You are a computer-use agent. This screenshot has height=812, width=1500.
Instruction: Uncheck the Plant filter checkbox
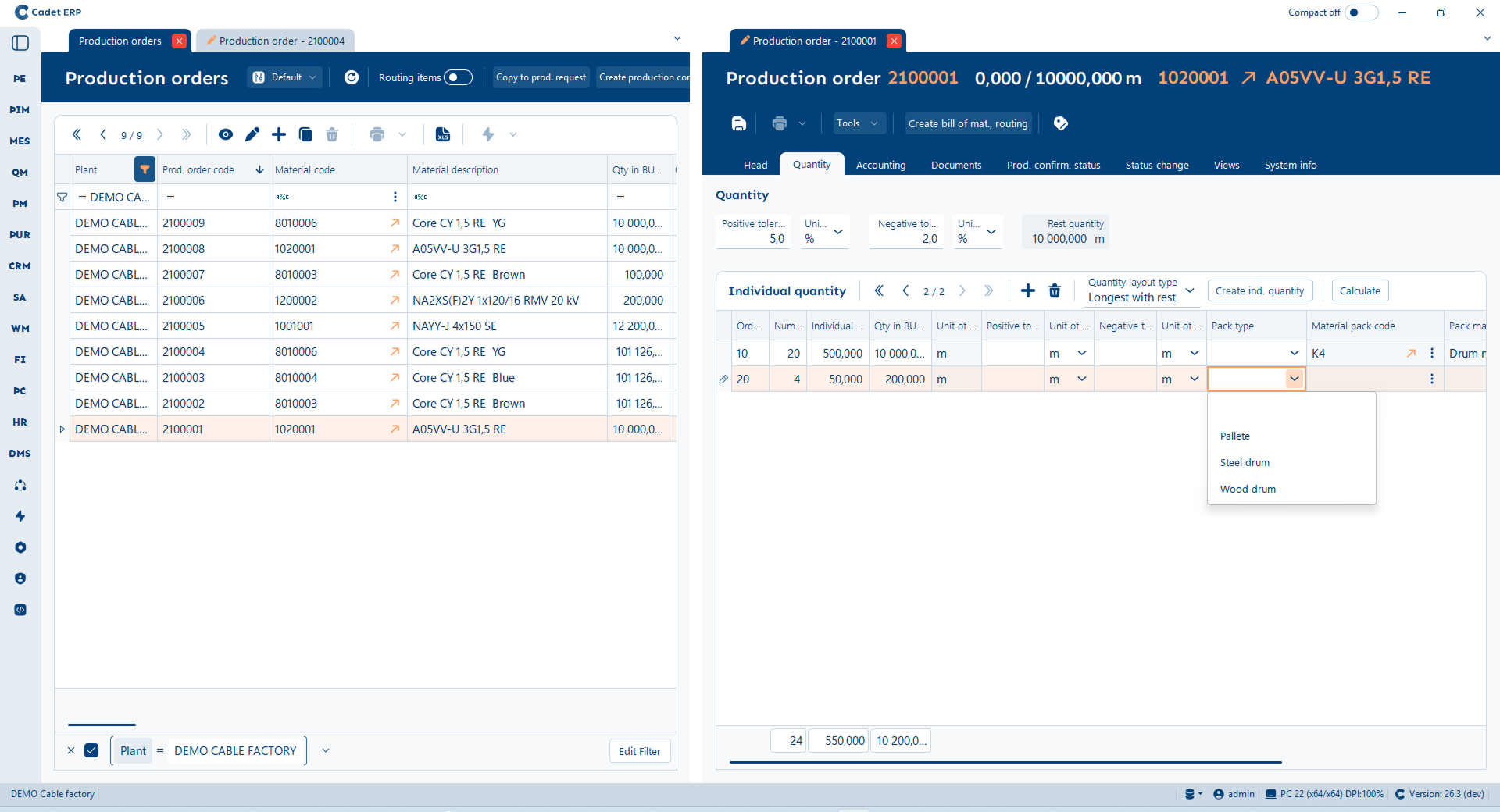(x=91, y=750)
